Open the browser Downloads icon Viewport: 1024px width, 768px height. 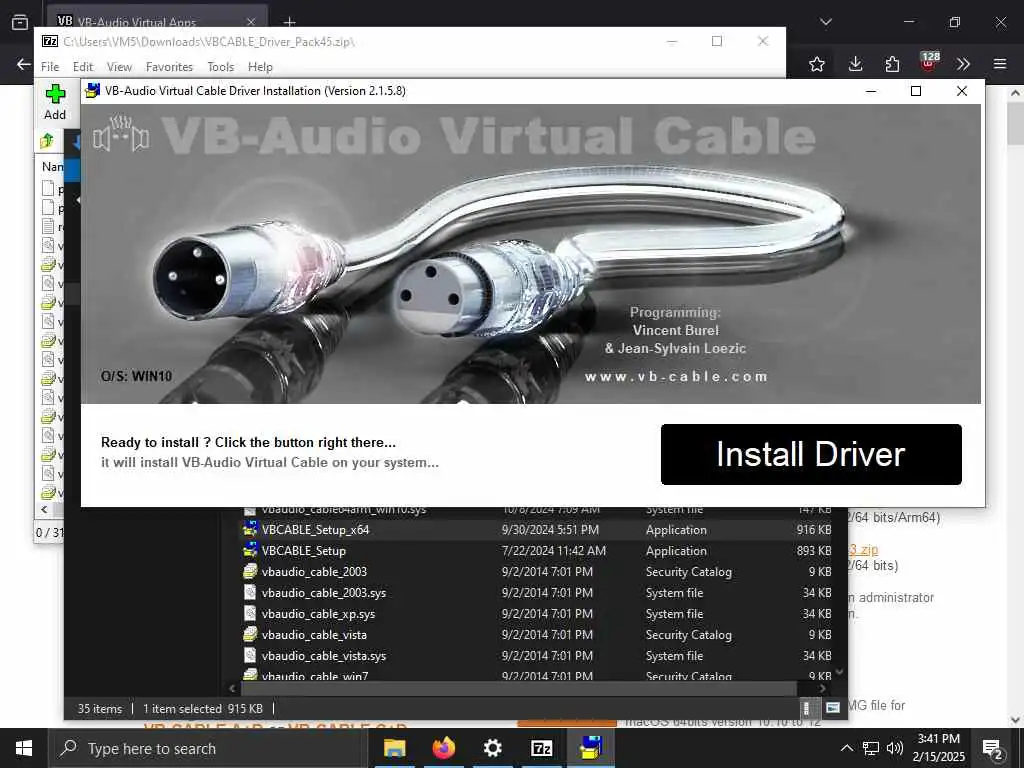click(x=855, y=64)
